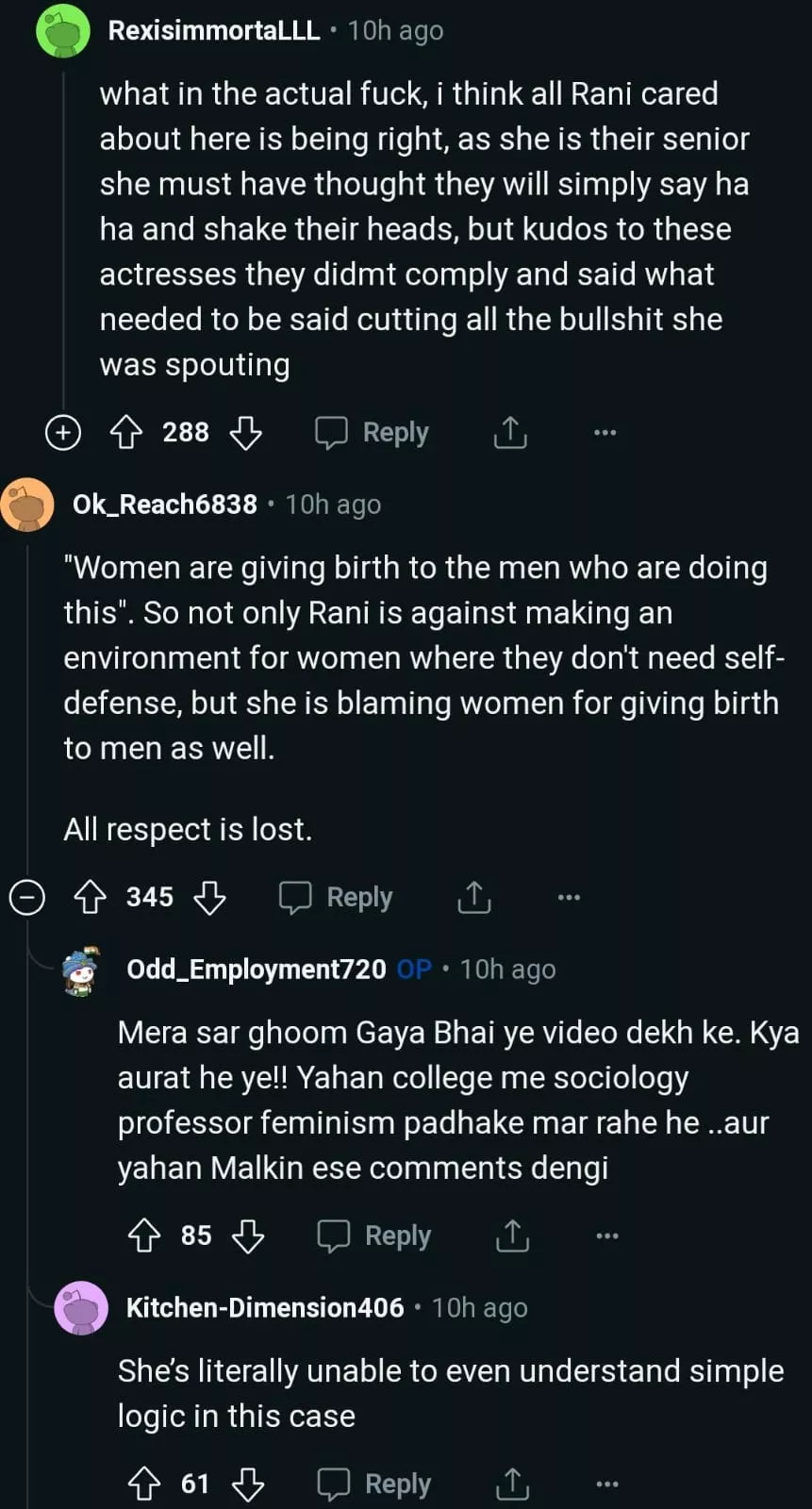812x1509 pixels.
Task: Reply to Odd_Employment720's comment
Action: tap(375, 1235)
